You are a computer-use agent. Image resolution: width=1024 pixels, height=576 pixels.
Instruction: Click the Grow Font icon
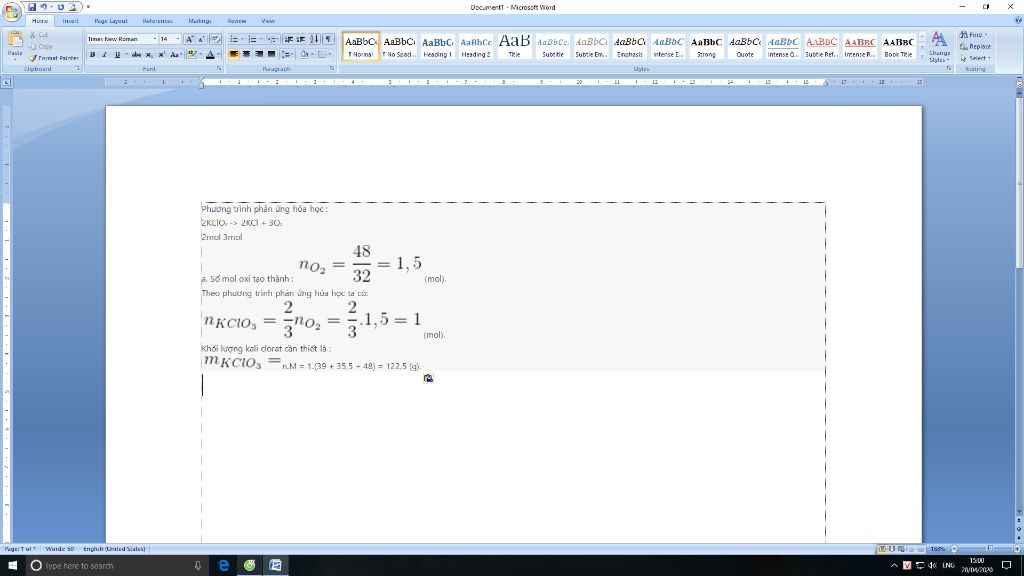point(189,39)
